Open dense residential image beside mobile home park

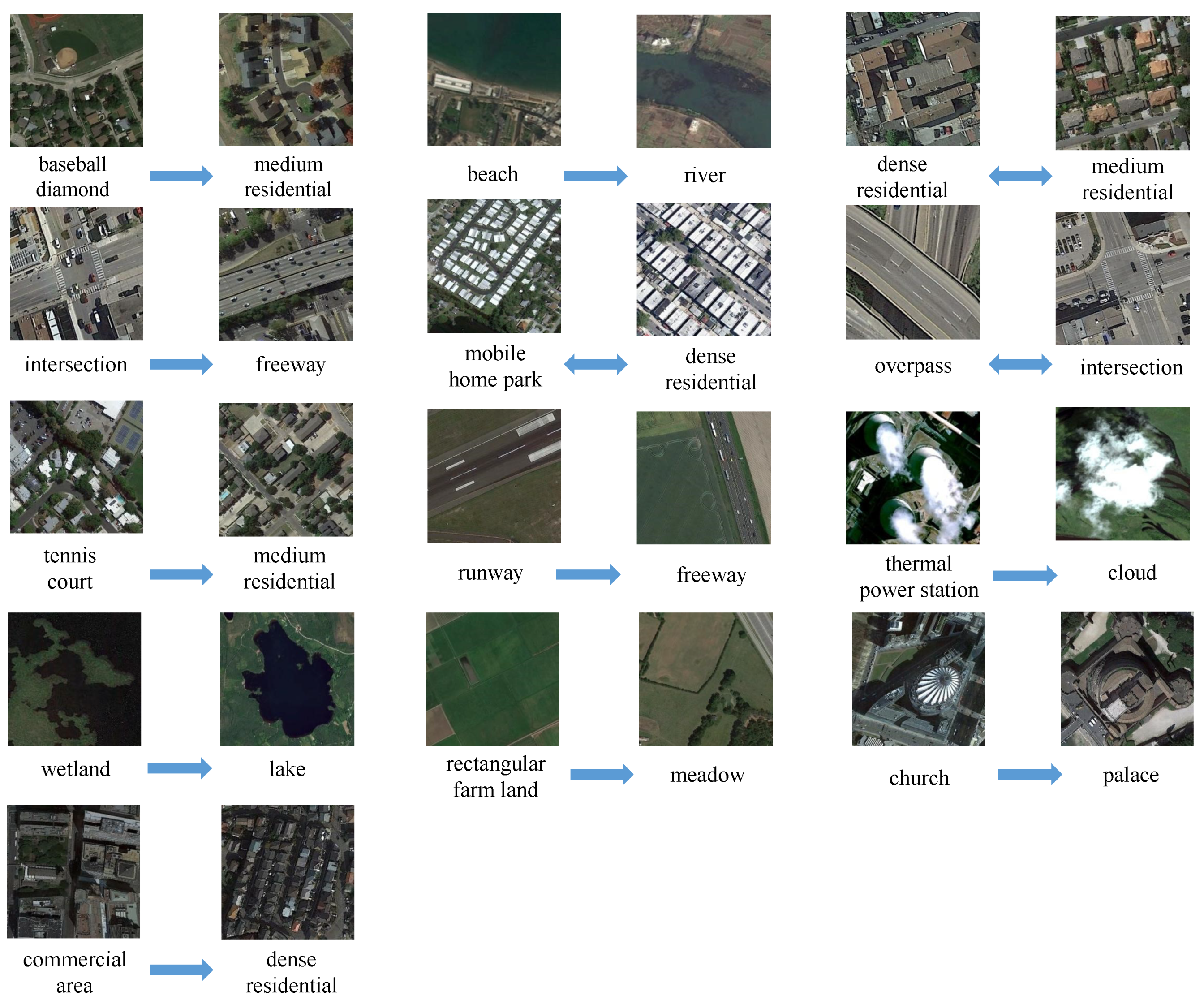(x=704, y=270)
